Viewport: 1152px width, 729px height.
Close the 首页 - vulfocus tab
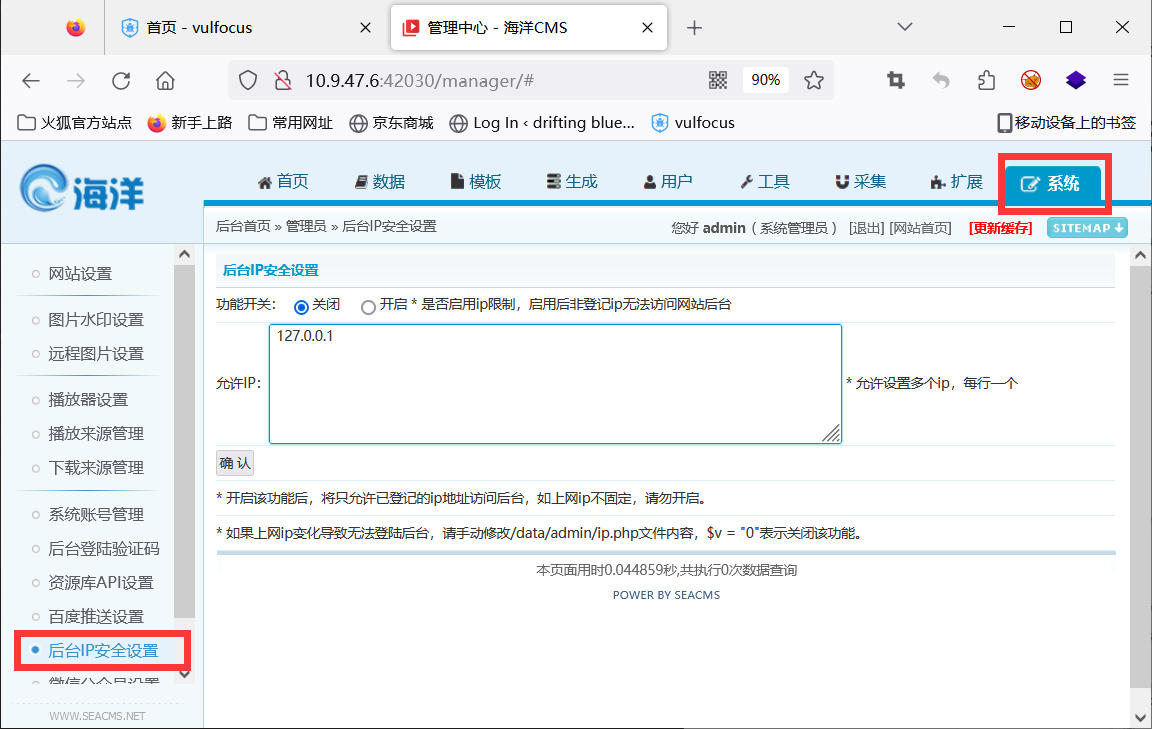pyautogui.click(x=365, y=28)
